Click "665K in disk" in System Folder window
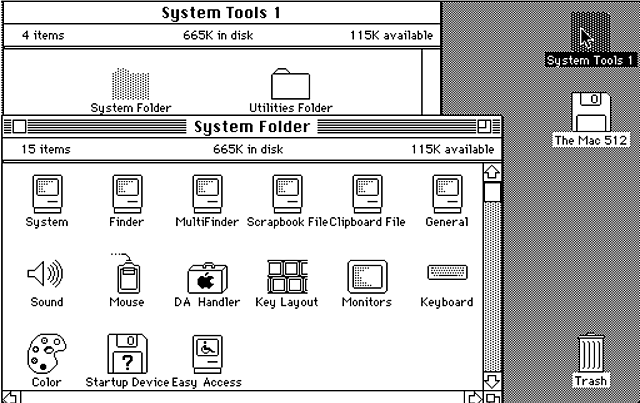The width and height of the screenshot is (640, 403). click(248, 149)
